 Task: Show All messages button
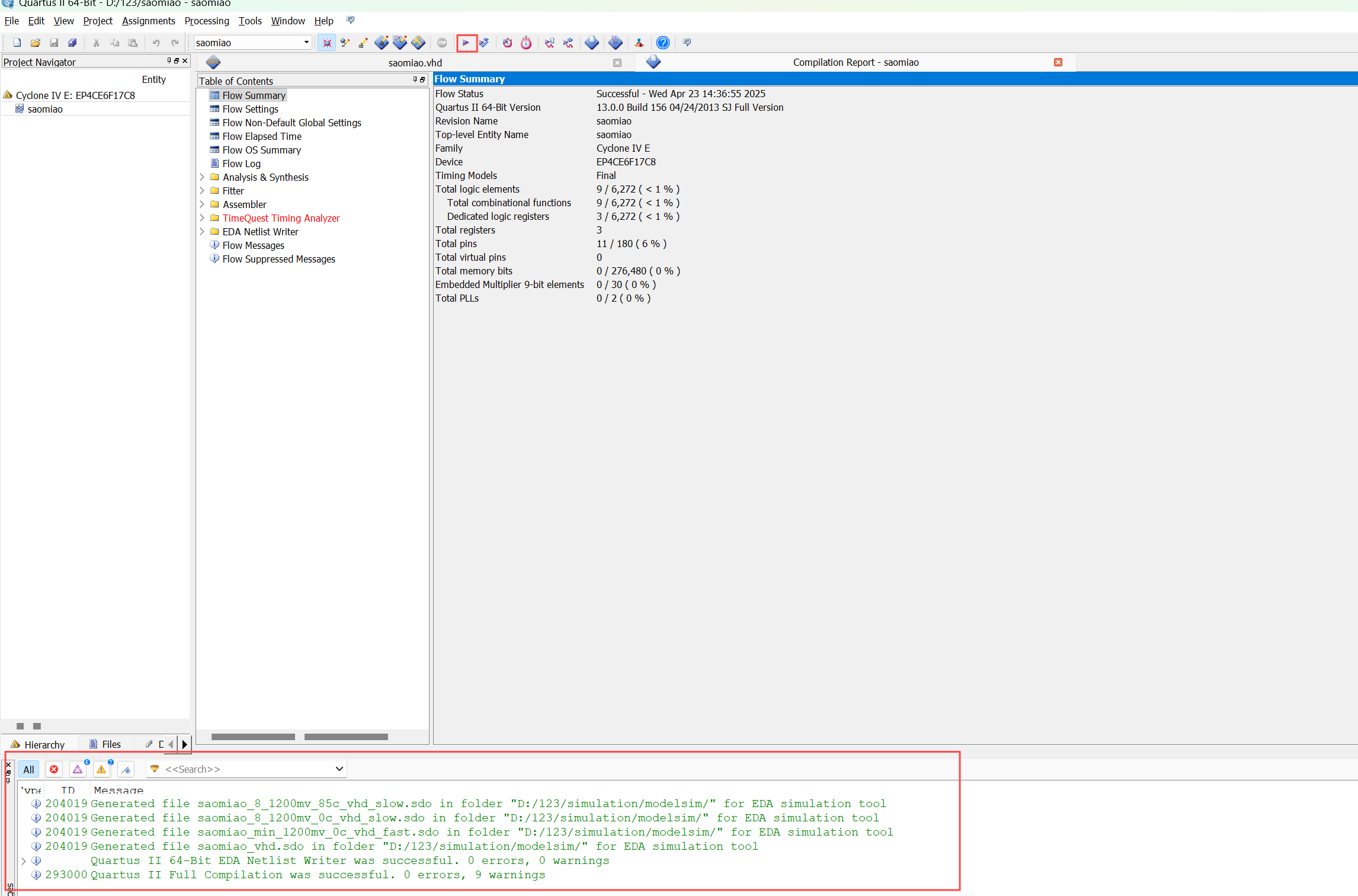(28, 769)
